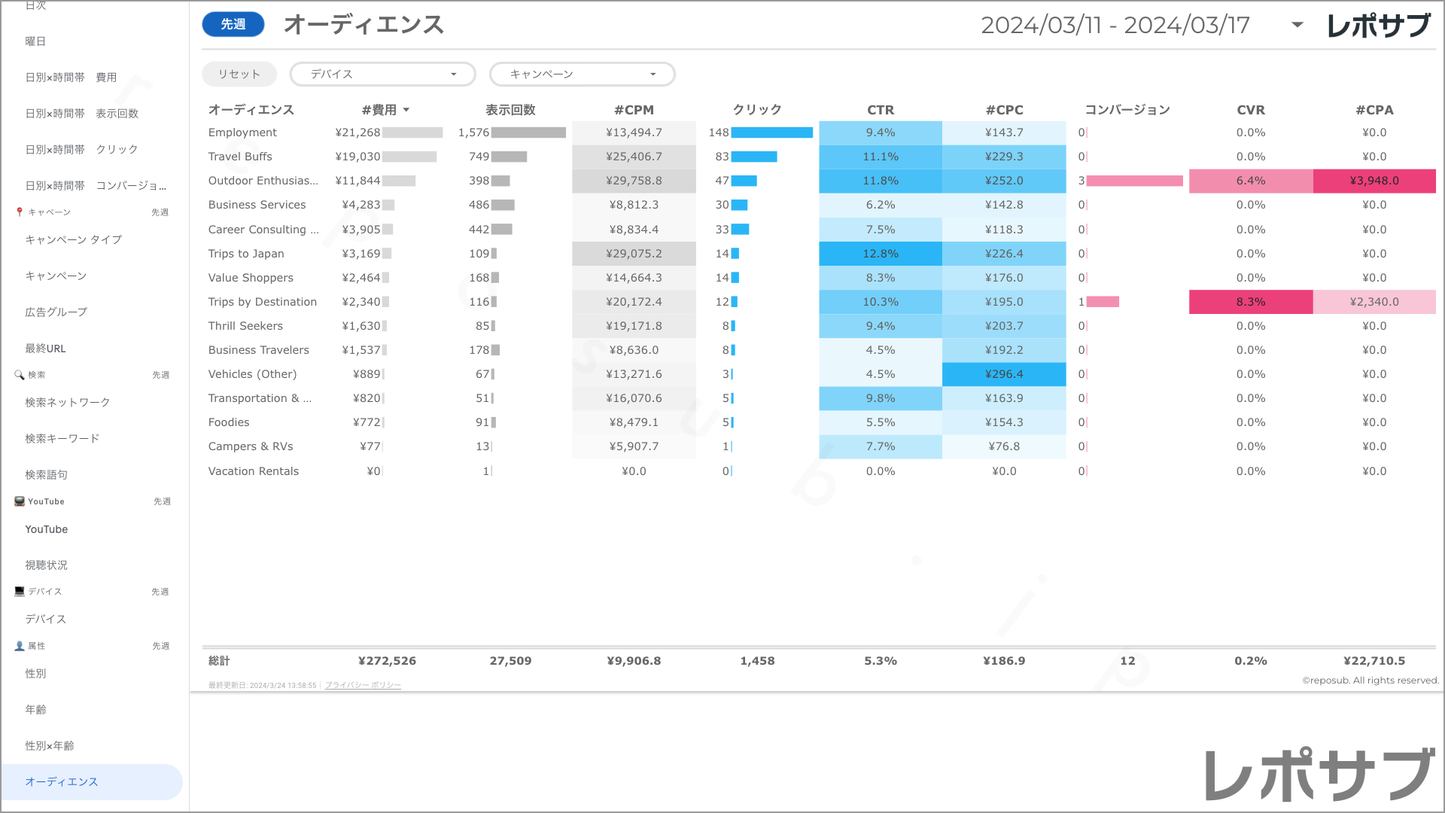Click the magnifier icon beside 検索 section

pos(19,375)
